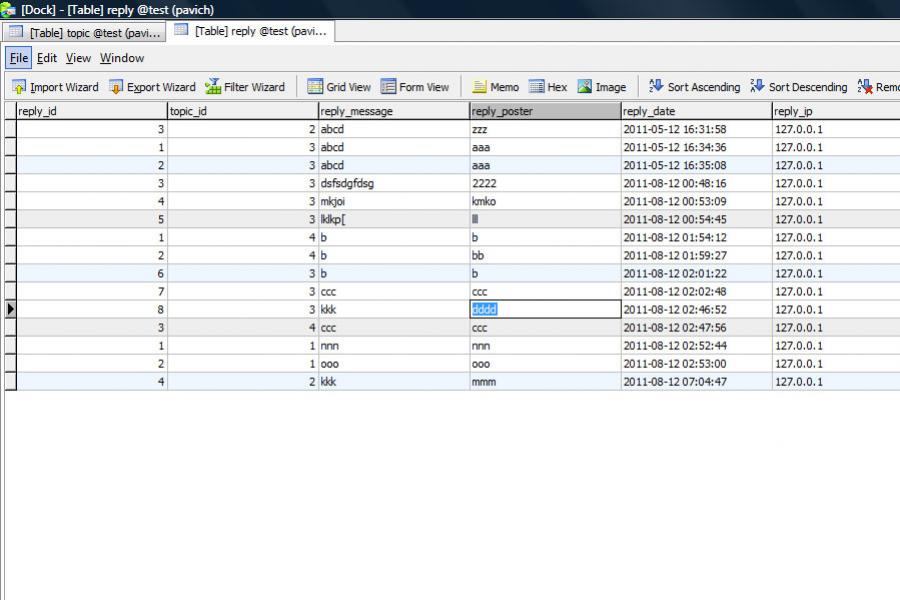Click the reply_date column header
900x600 pixels.
point(696,111)
